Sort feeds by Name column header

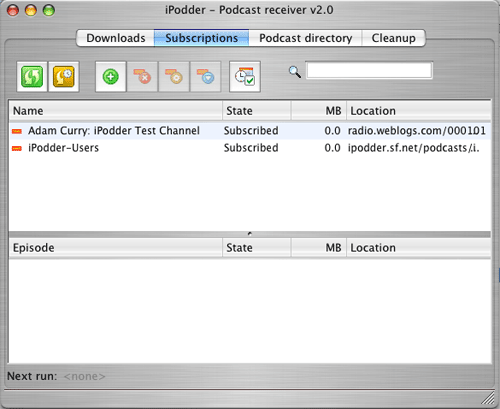tap(116, 111)
